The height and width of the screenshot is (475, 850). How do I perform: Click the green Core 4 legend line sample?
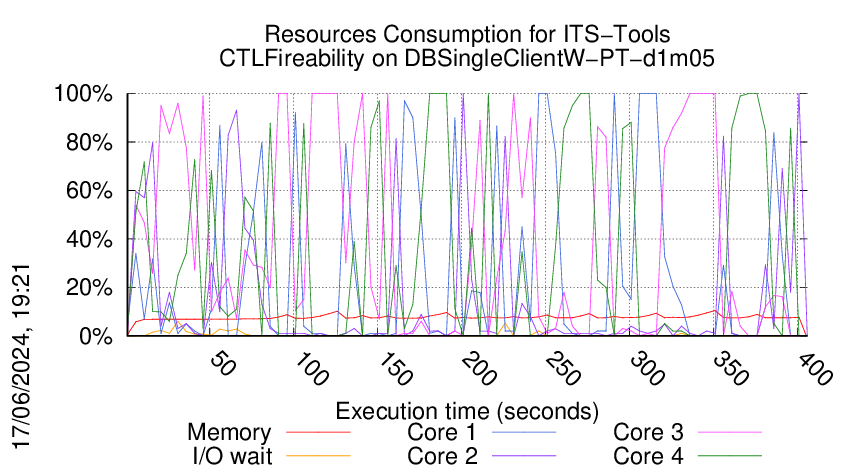[730, 456]
